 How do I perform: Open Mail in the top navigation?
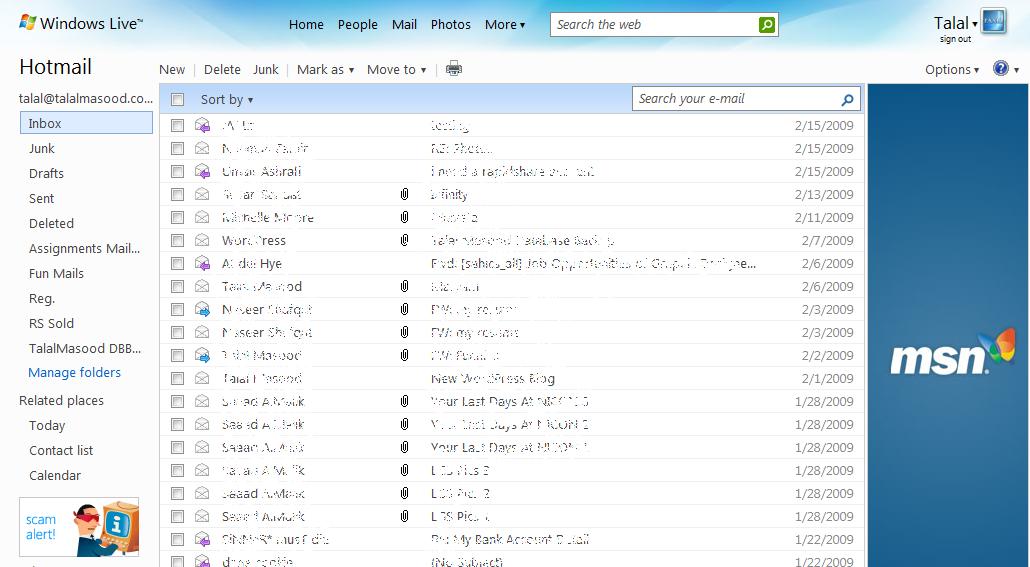pyautogui.click(x=404, y=24)
